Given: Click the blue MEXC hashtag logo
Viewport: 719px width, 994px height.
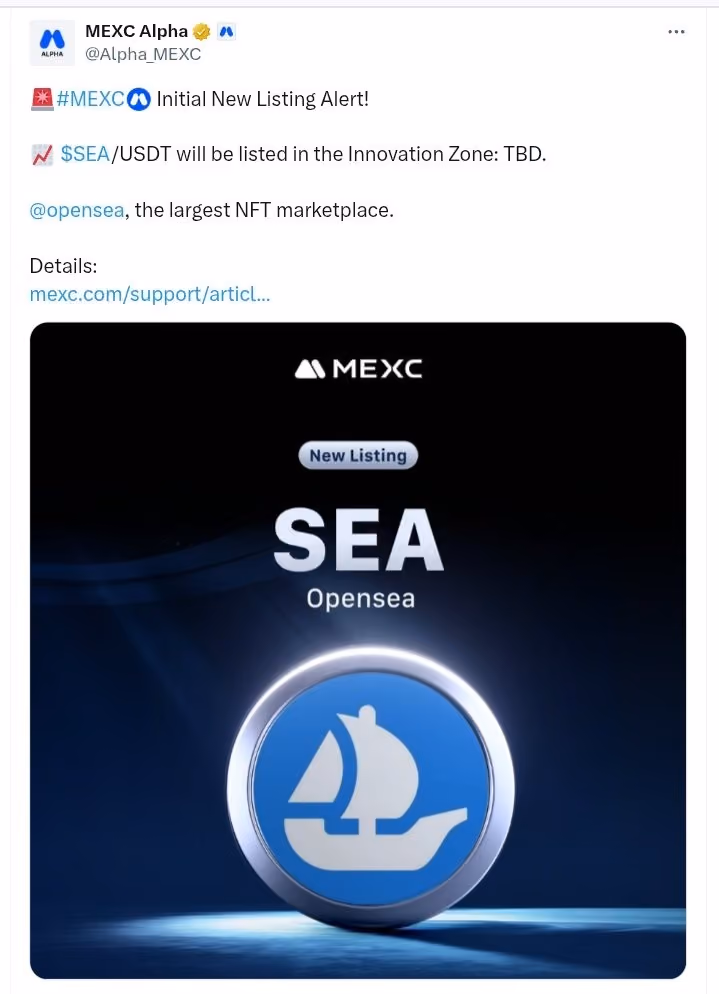Looking at the screenshot, I should (139, 100).
